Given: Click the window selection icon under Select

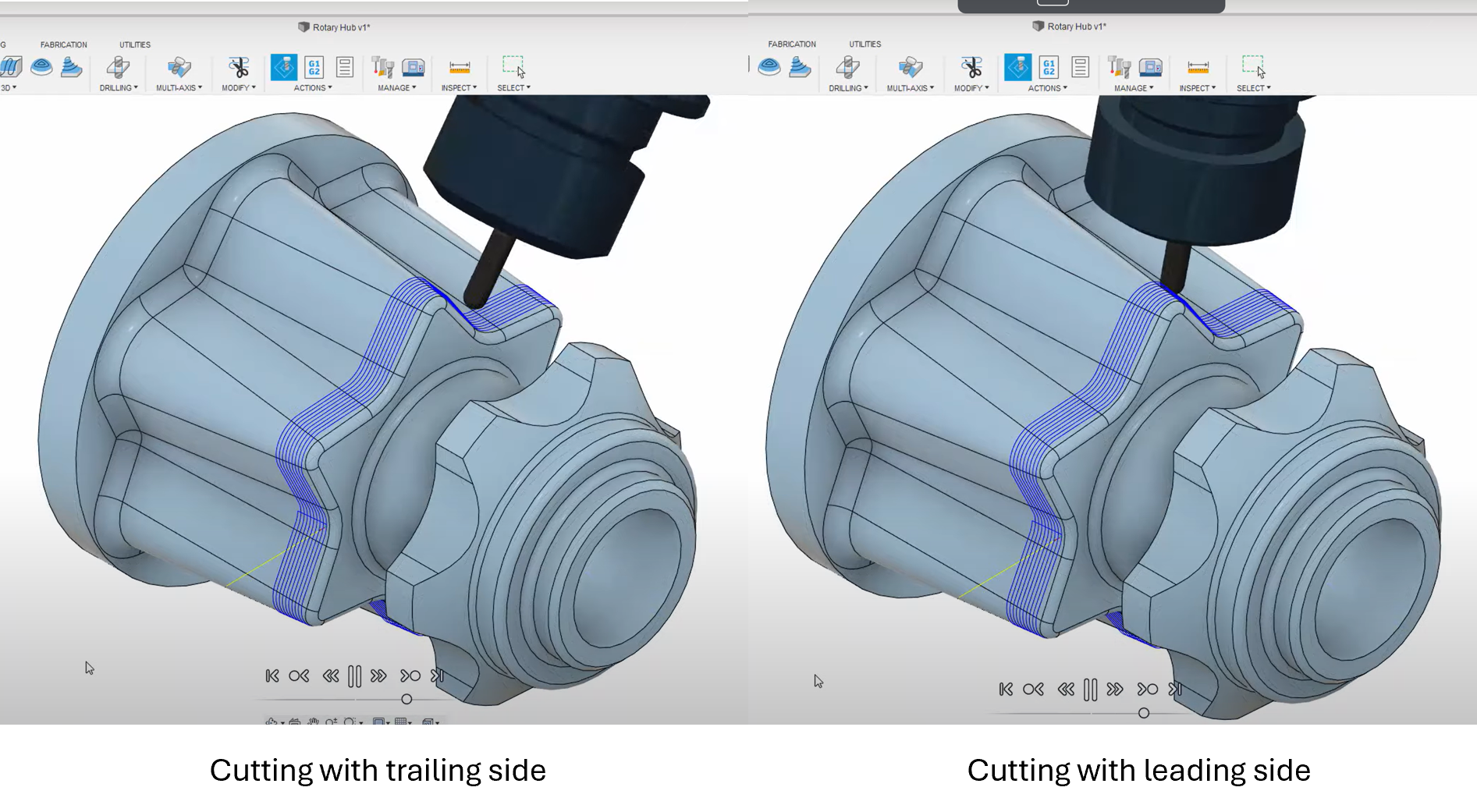Looking at the screenshot, I should pos(511,62).
